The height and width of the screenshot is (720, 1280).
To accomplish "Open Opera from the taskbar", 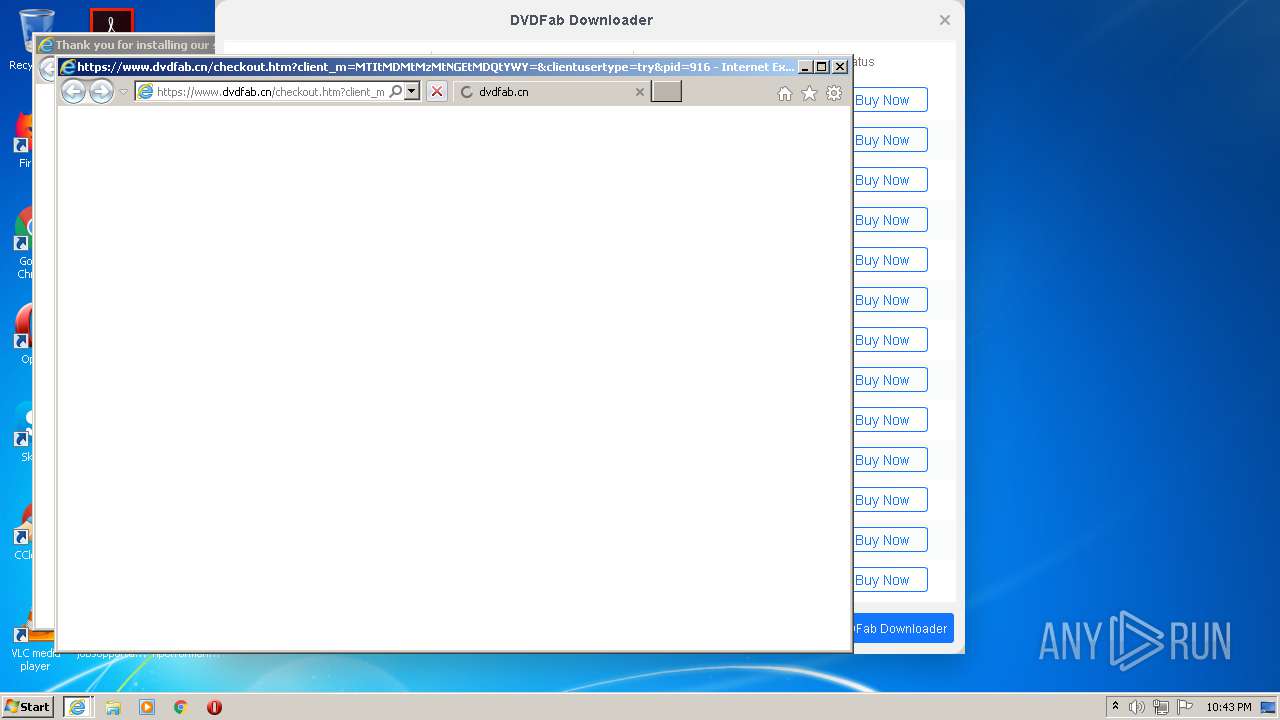I will coord(214,707).
